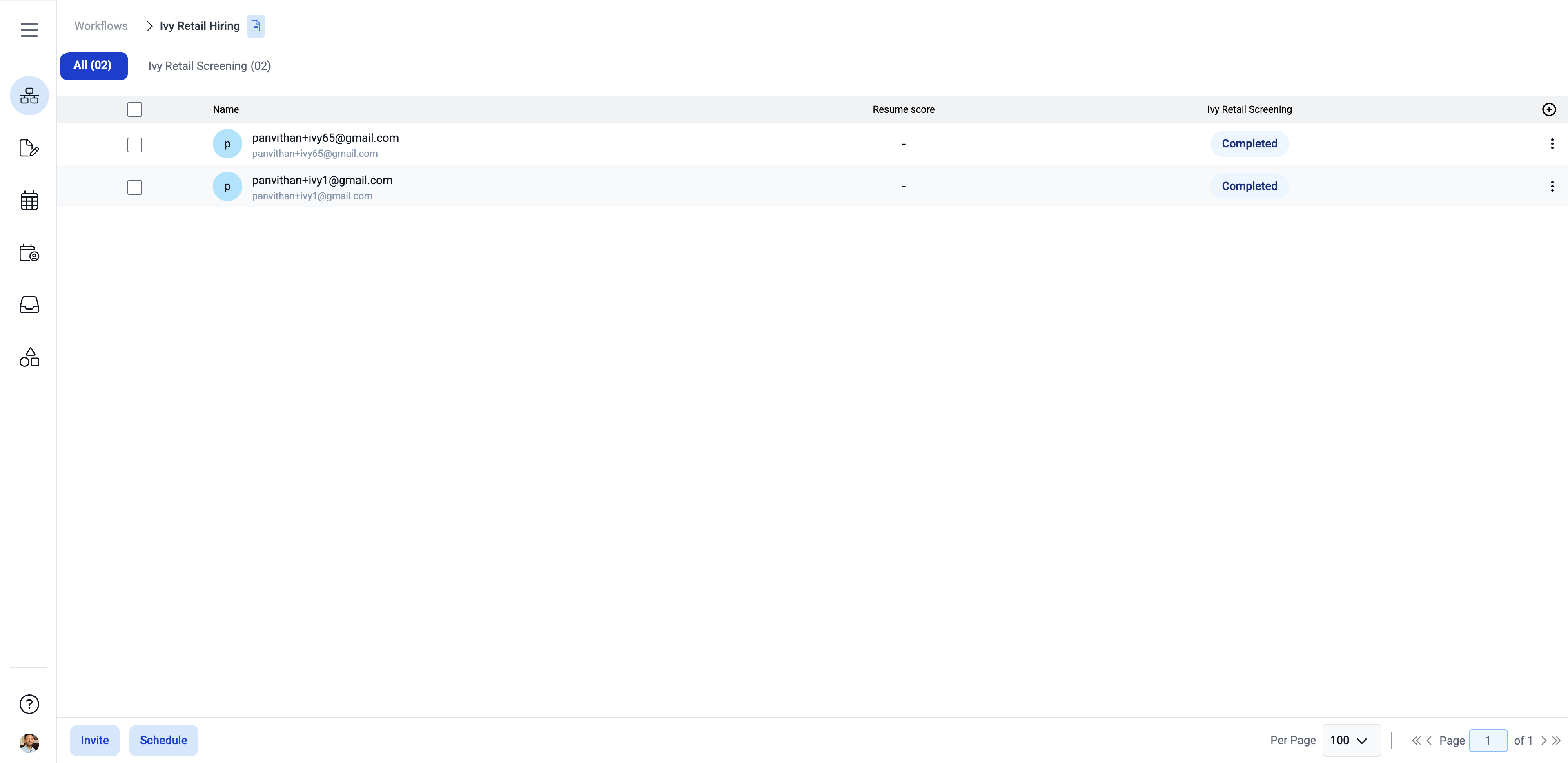Image resolution: width=1568 pixels, height=763 pixels.
Task: Click the document icon next to Ivy Retail Hiring
Action: coord(256,26)
